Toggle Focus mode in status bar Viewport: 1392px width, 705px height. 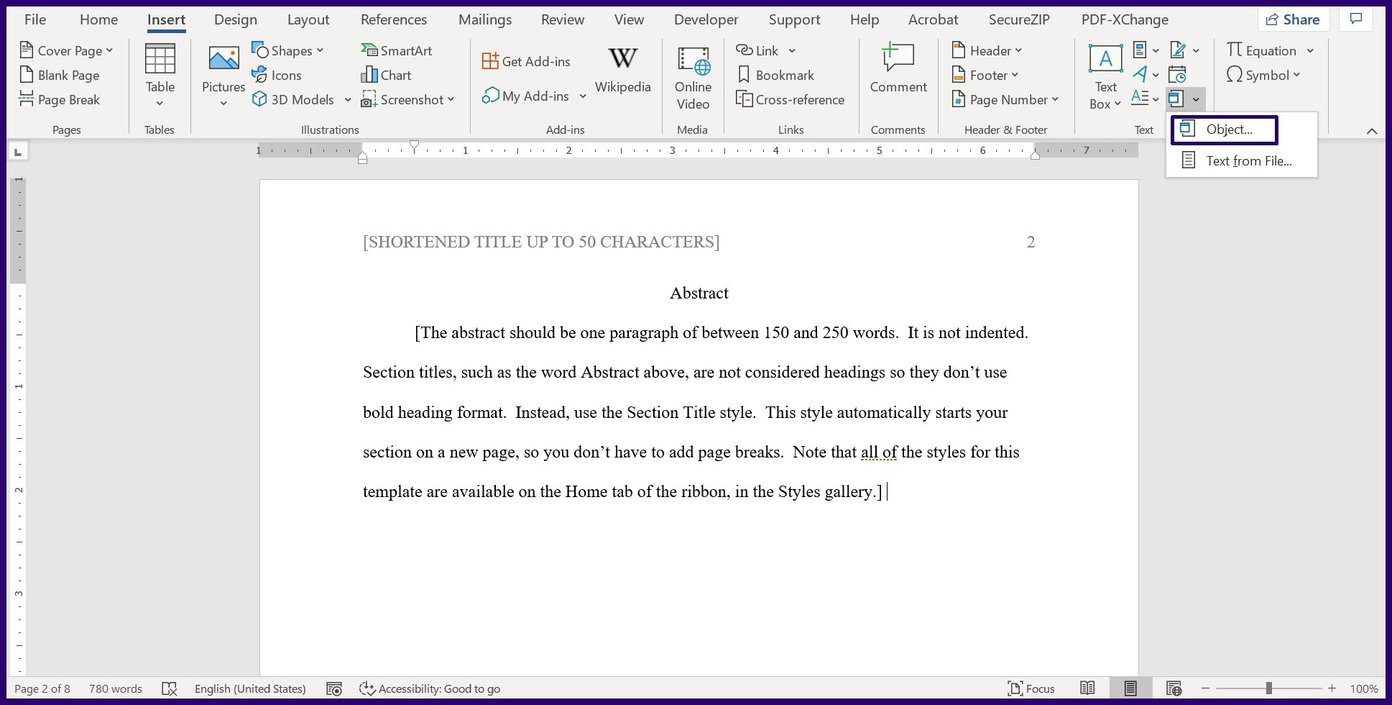coord(1031,689)
